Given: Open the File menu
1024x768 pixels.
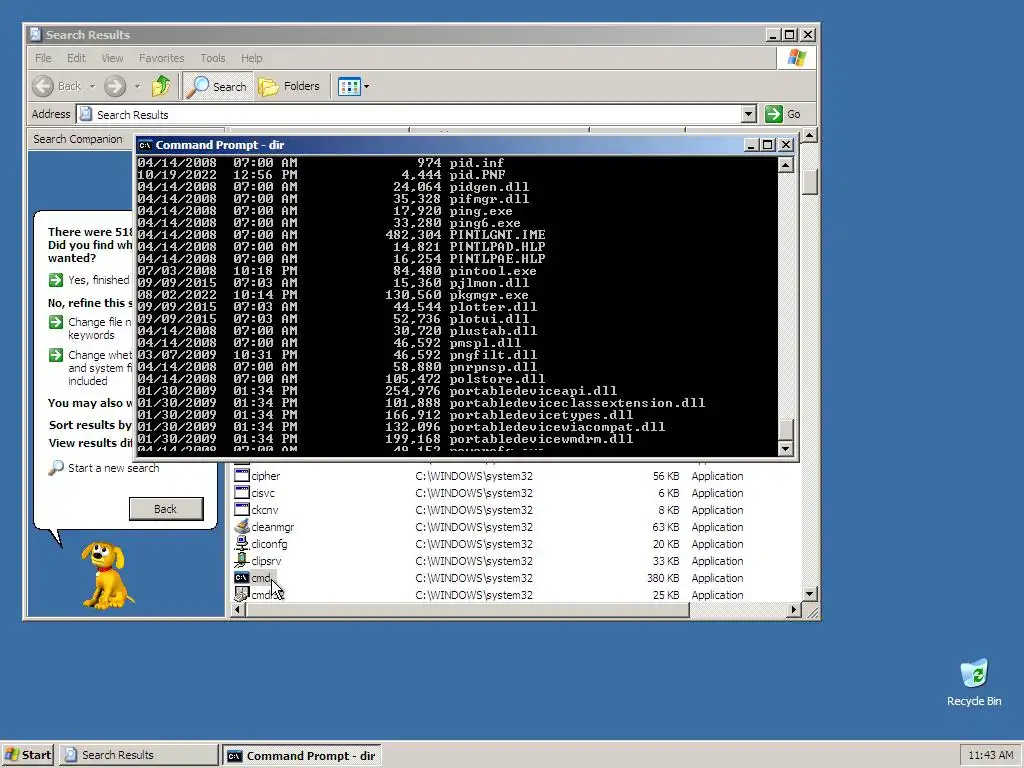Looking at the screenshot, I should pos(43,58).
